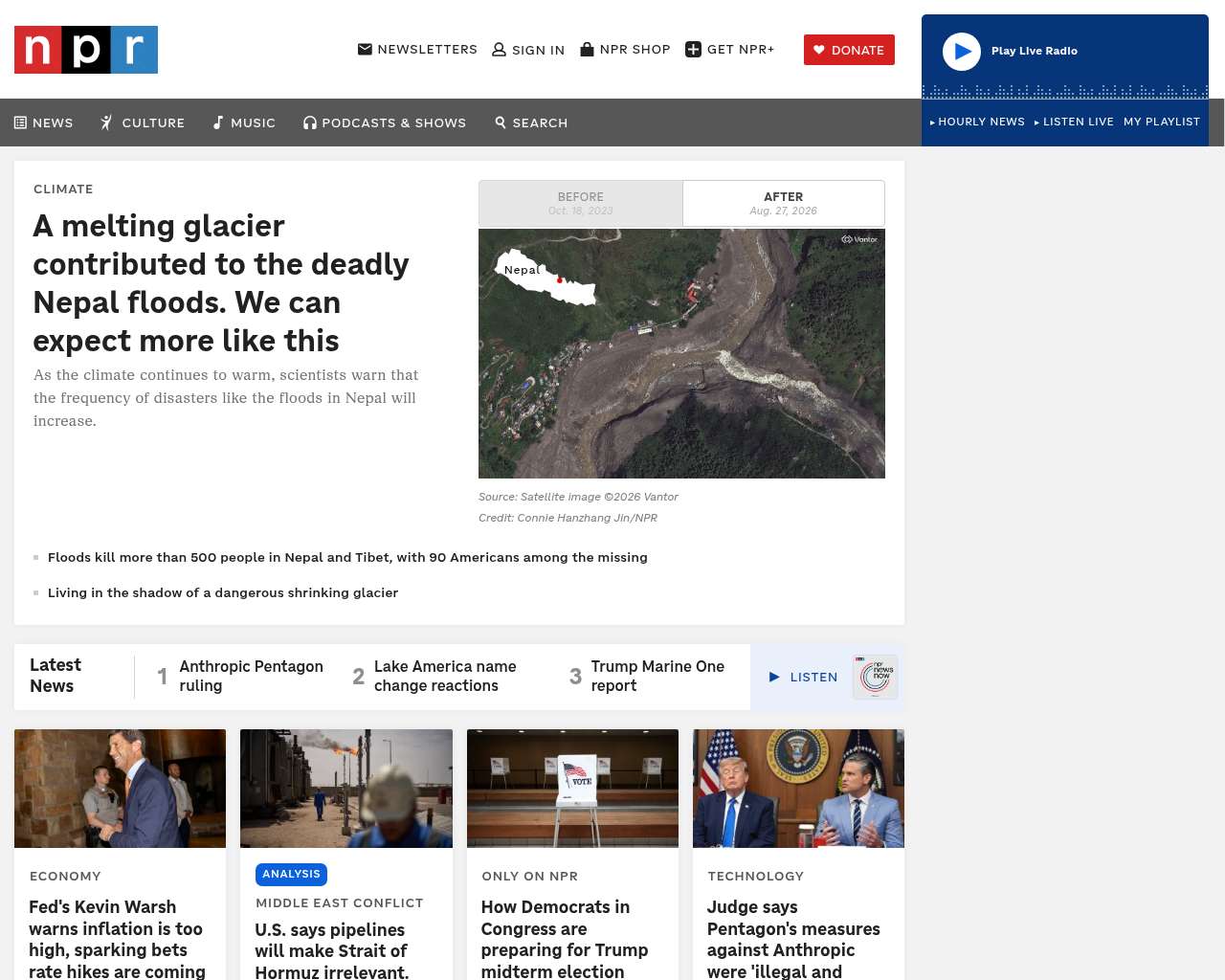1225x980 pixels.
Task: Click the Credit: Connie Hanzhang Jin/NPR line
Action: [x=568, y=518]
